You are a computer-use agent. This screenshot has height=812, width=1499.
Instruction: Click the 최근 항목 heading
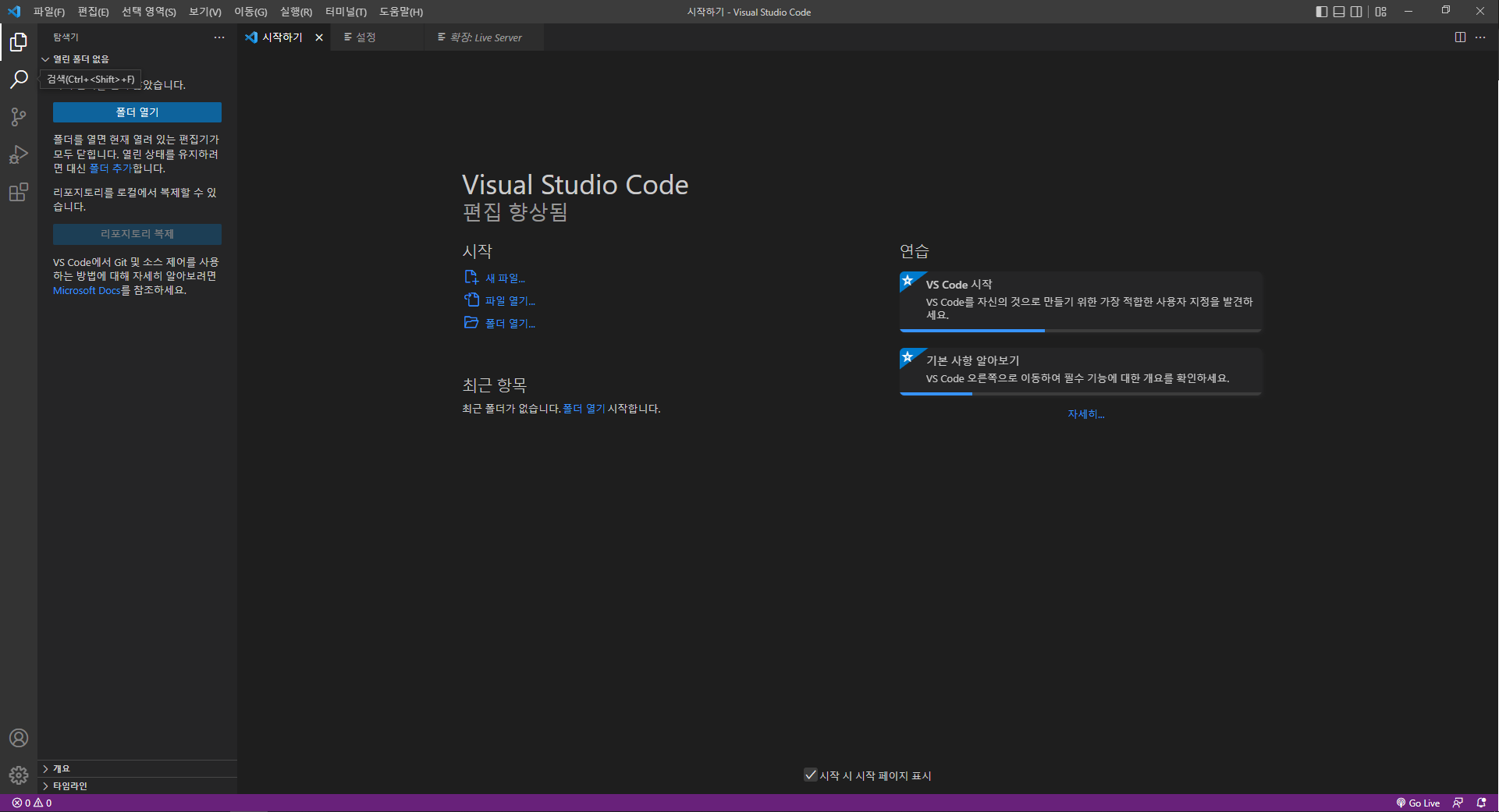(495, 385)
